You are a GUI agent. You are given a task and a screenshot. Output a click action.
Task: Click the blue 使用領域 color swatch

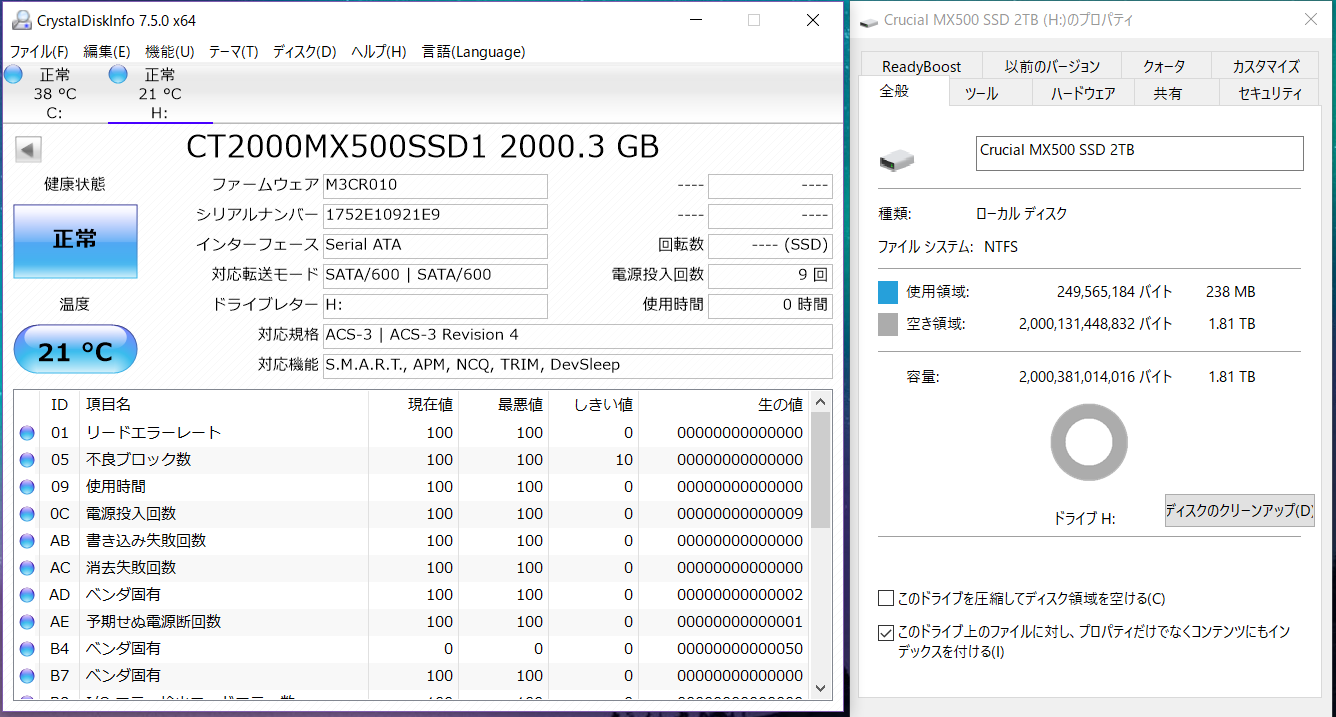coord(888,292)
